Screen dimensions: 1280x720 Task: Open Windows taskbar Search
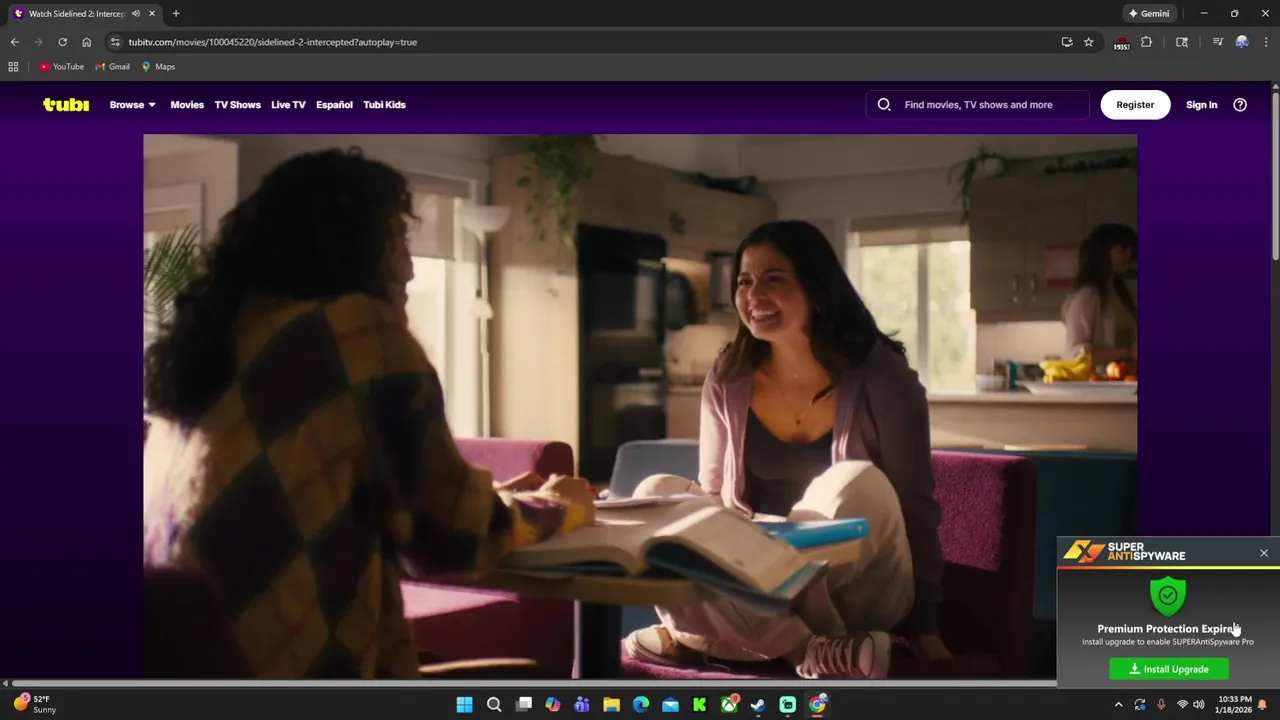coord(494,705)
